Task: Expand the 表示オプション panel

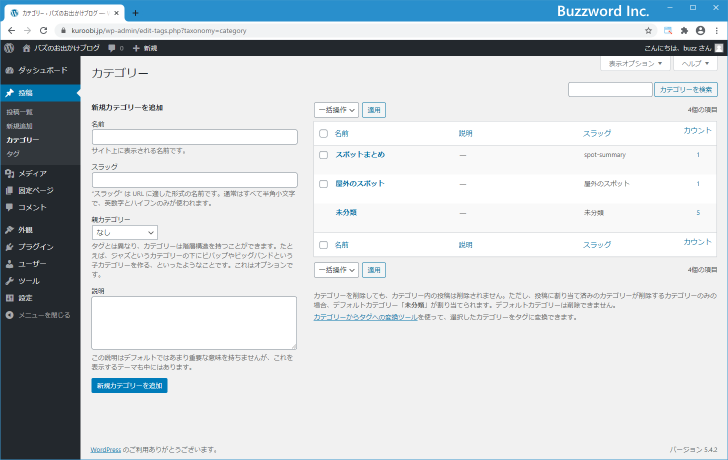Action: pos(636,63)
